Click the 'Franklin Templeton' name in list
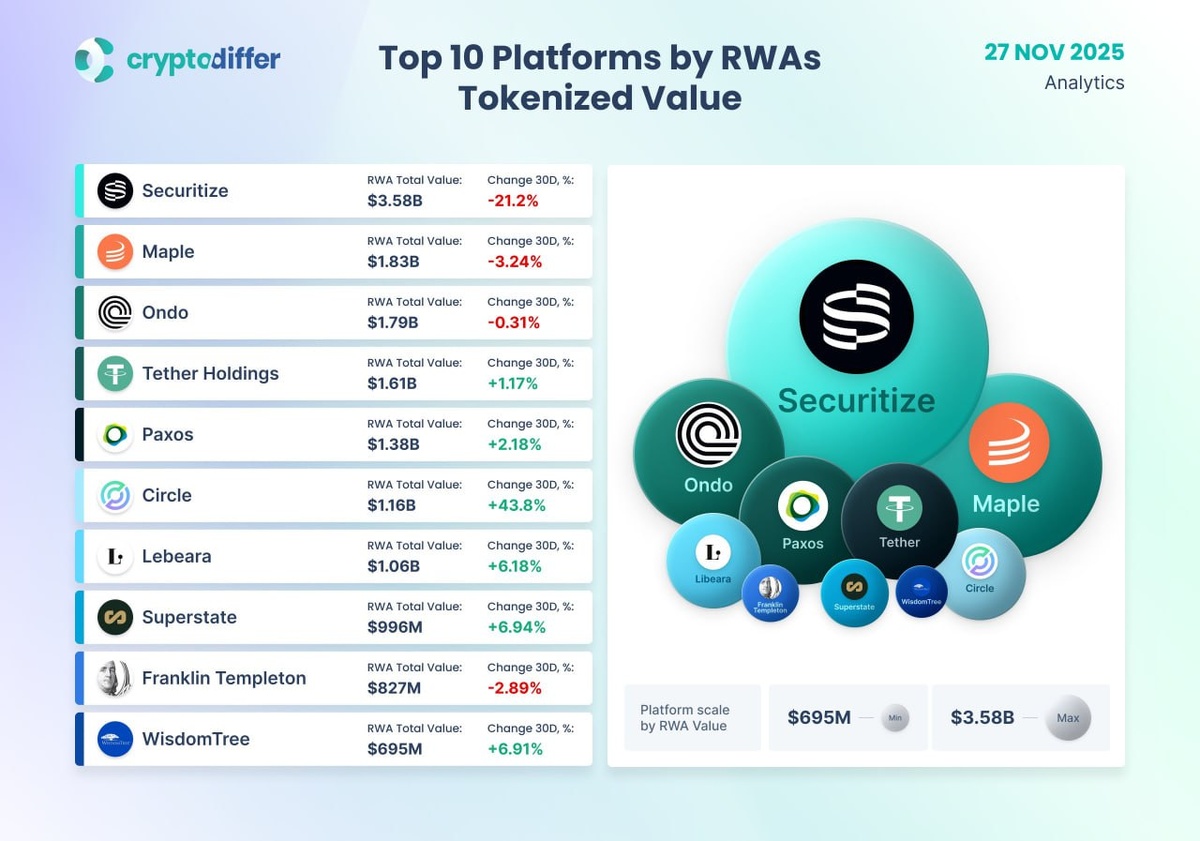Screen dimensions: 1200x841 tap(224, 679)
